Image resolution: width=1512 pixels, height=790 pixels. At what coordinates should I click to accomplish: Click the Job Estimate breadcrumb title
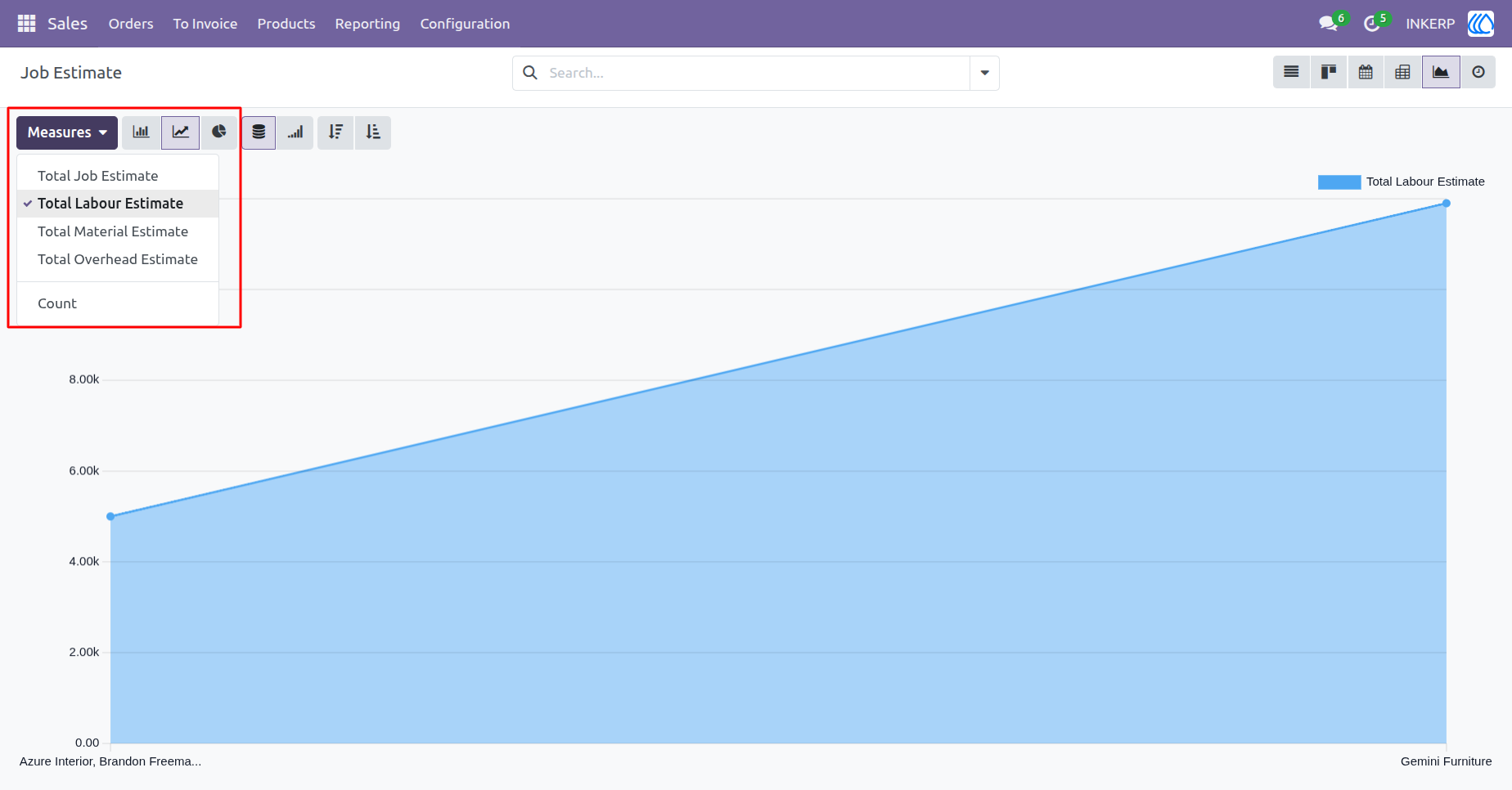point(71,73)
